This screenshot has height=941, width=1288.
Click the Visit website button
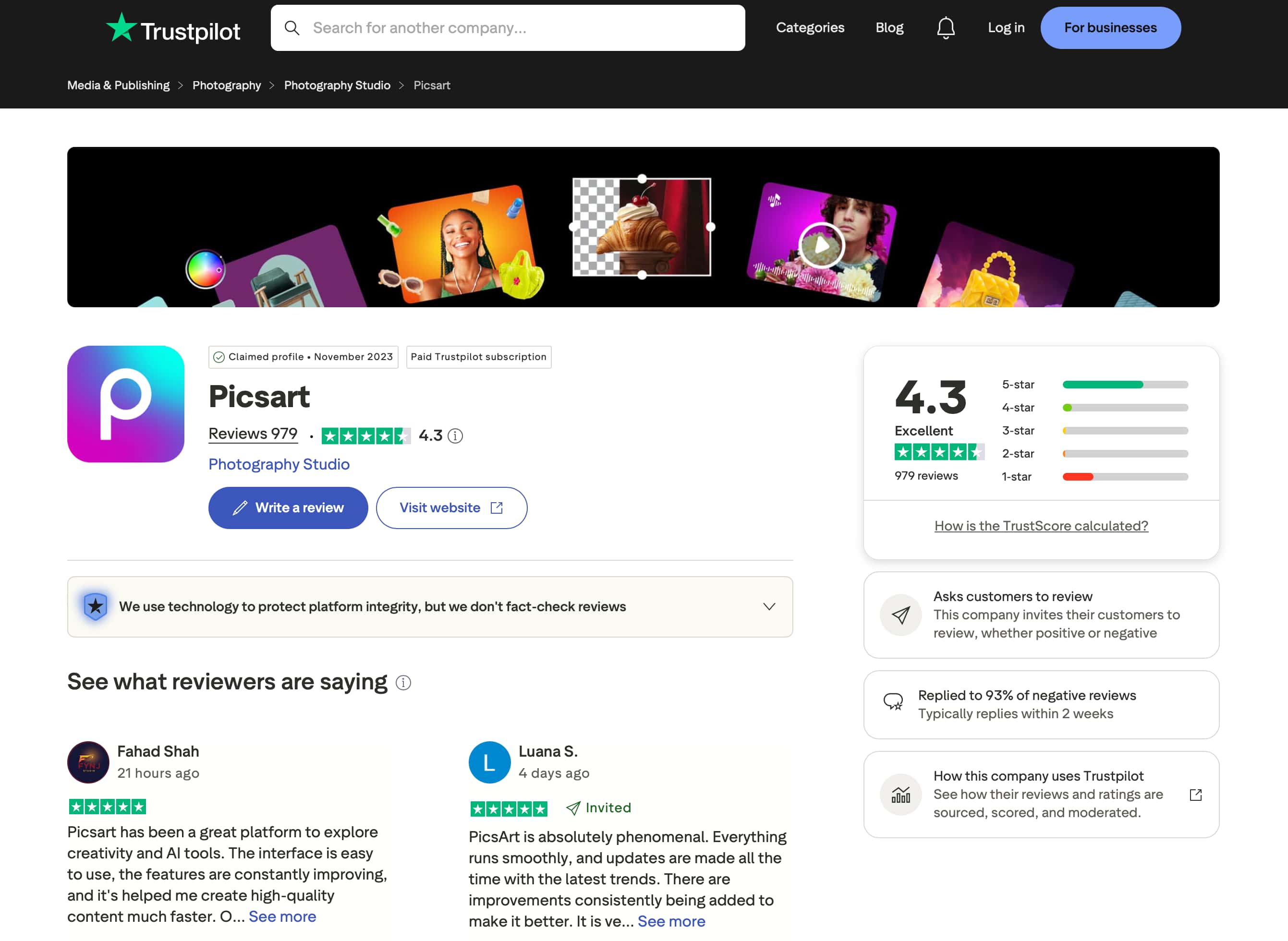pos(451,508)
